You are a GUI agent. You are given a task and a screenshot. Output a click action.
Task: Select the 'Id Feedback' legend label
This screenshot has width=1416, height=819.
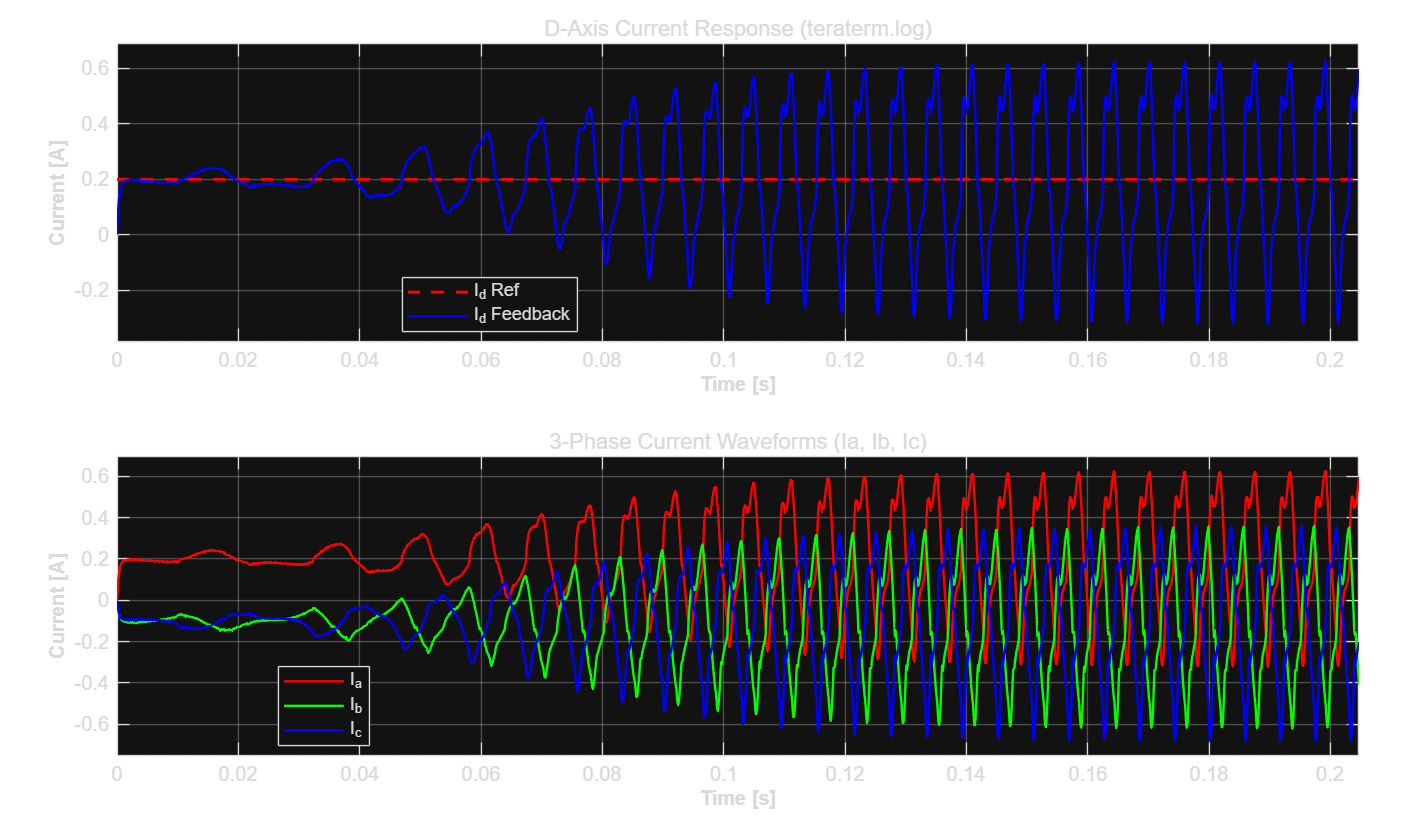point(521,314)
